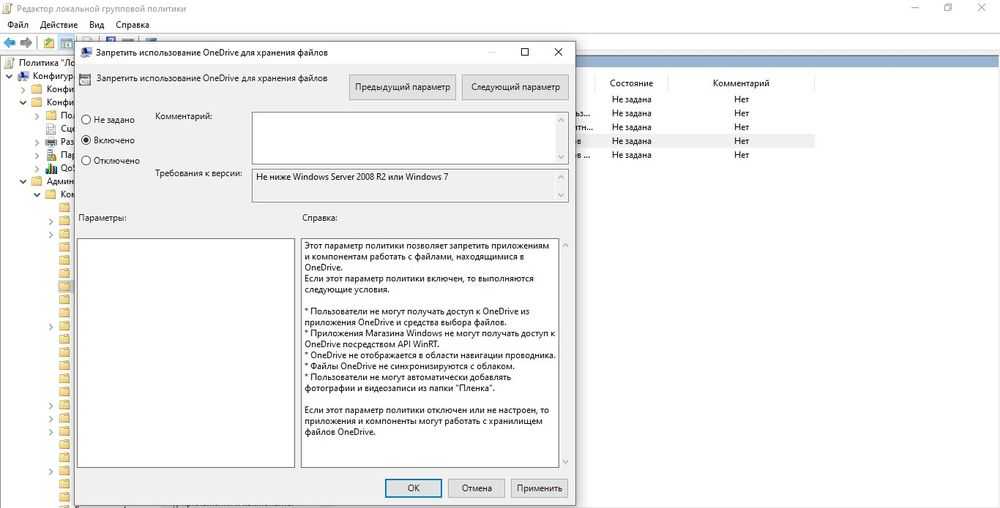The height and width of the screenshot is (508, 1000).
Task: Click the padlock icon beside 'Пар' node
Action: [51, 155]
